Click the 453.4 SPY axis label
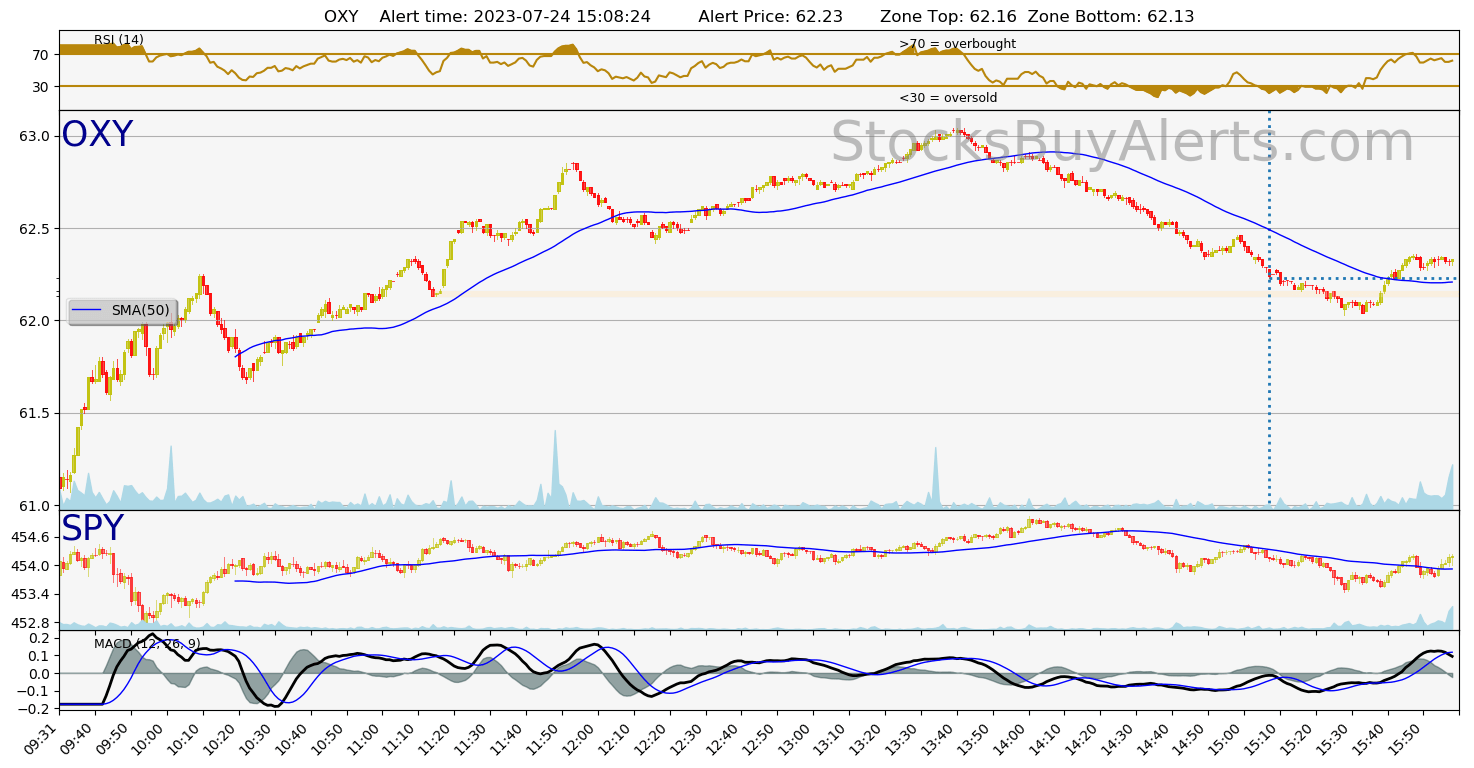Viewport: 1474px width, 768px height. (32, 594)
